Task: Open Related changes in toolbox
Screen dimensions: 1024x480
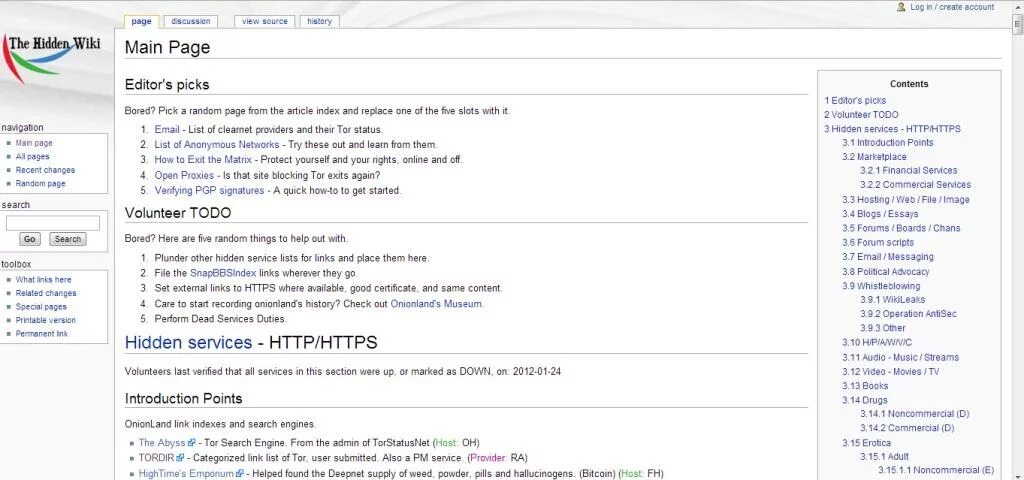Action: point(46,293)
